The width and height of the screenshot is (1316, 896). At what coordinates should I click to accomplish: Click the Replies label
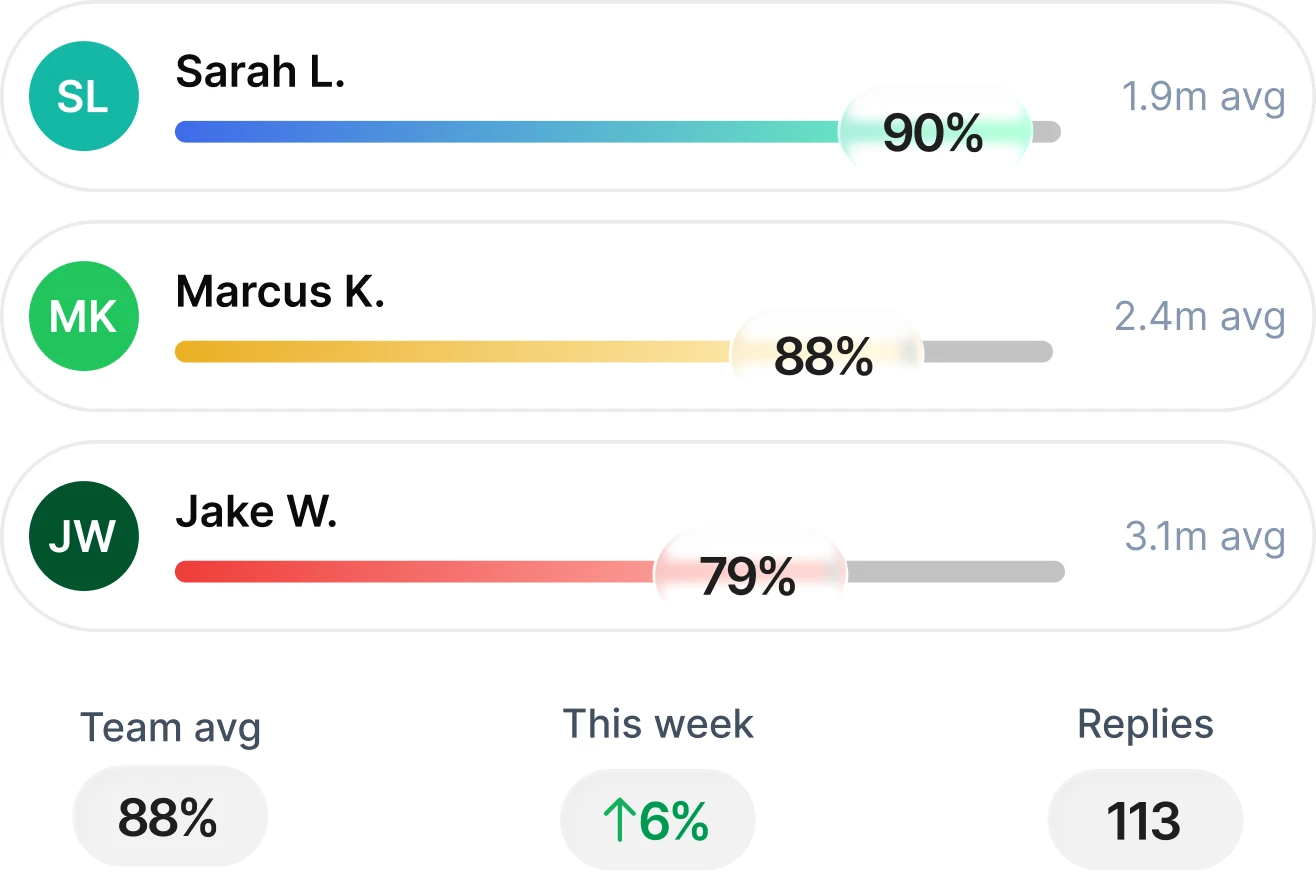point(1146,724)
